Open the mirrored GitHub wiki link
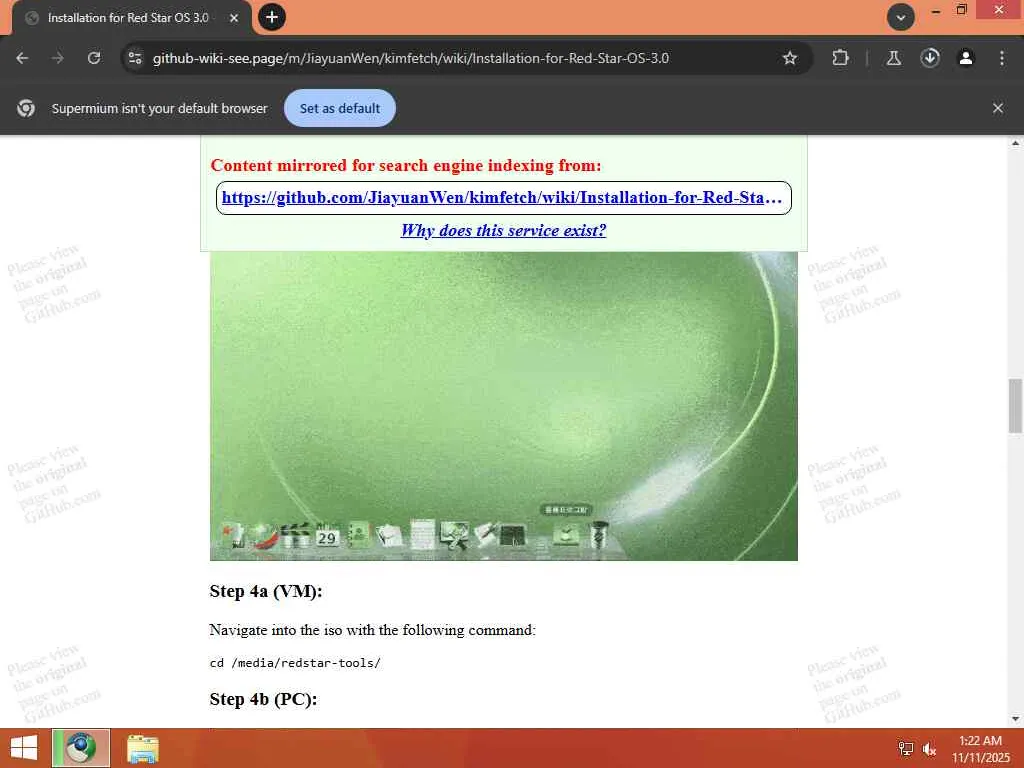Viewport: 1024px width, 768px height. click(502, 198)
